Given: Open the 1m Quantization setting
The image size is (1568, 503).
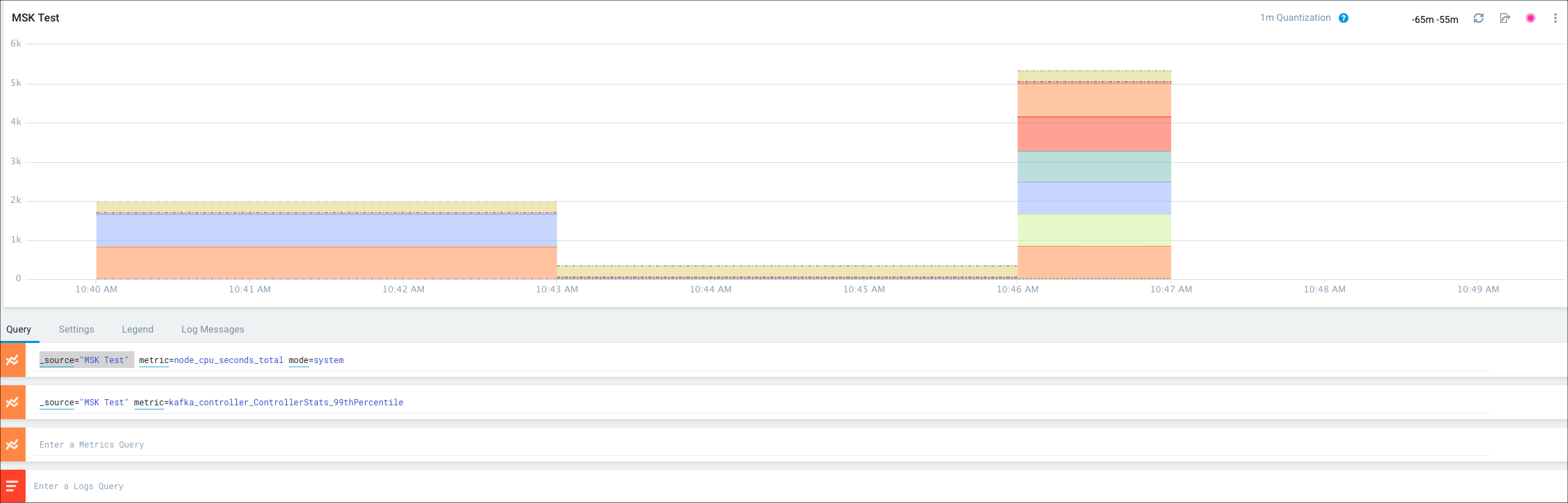Looking at the screenshot, I should pos(1295,18).
